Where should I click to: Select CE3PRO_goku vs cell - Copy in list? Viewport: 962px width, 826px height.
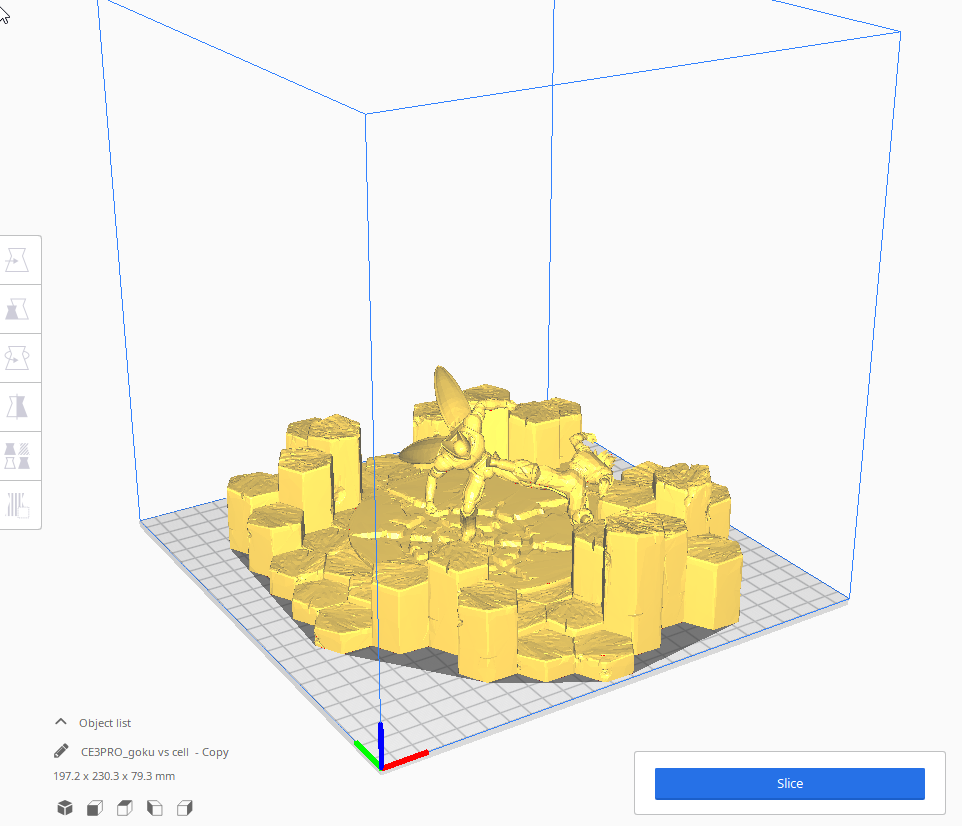[154, 751]
